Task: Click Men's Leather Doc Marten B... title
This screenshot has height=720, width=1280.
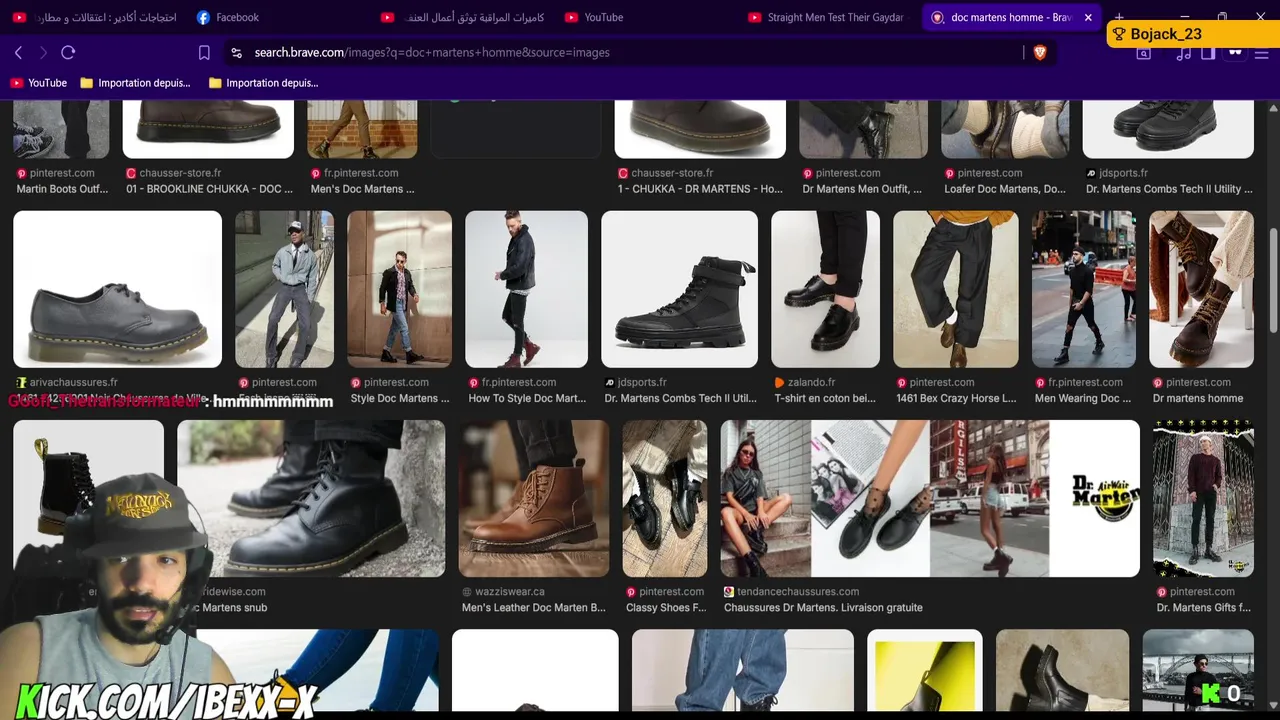Action: pyautogui.click(x=534, y=608)
